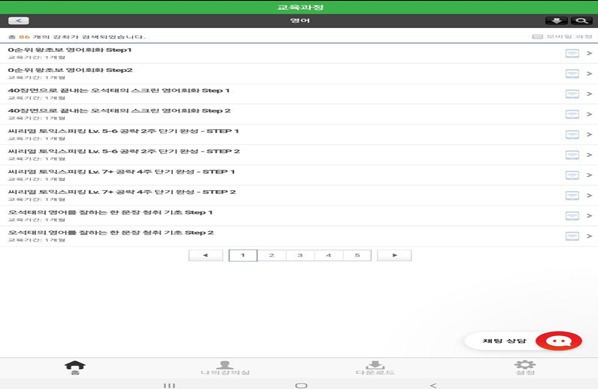
Task: Open the download icon in the header bar
Action: point(556,21)
